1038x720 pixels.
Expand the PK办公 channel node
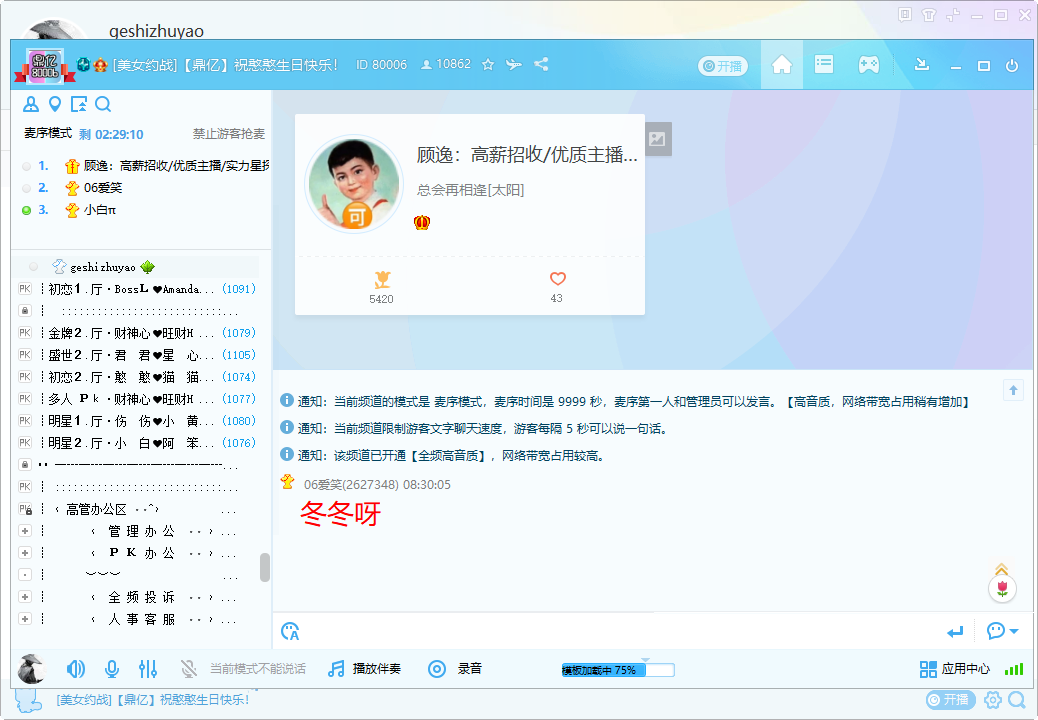(24, 553)
